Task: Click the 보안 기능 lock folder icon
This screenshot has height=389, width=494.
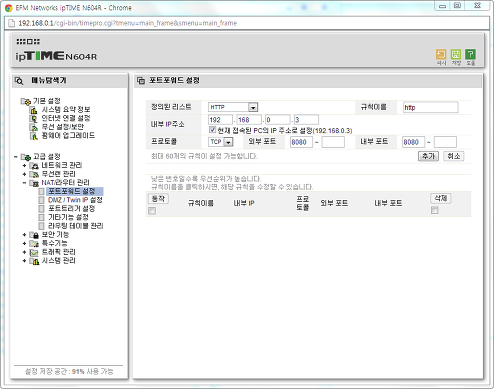Action: coord(34,235)
